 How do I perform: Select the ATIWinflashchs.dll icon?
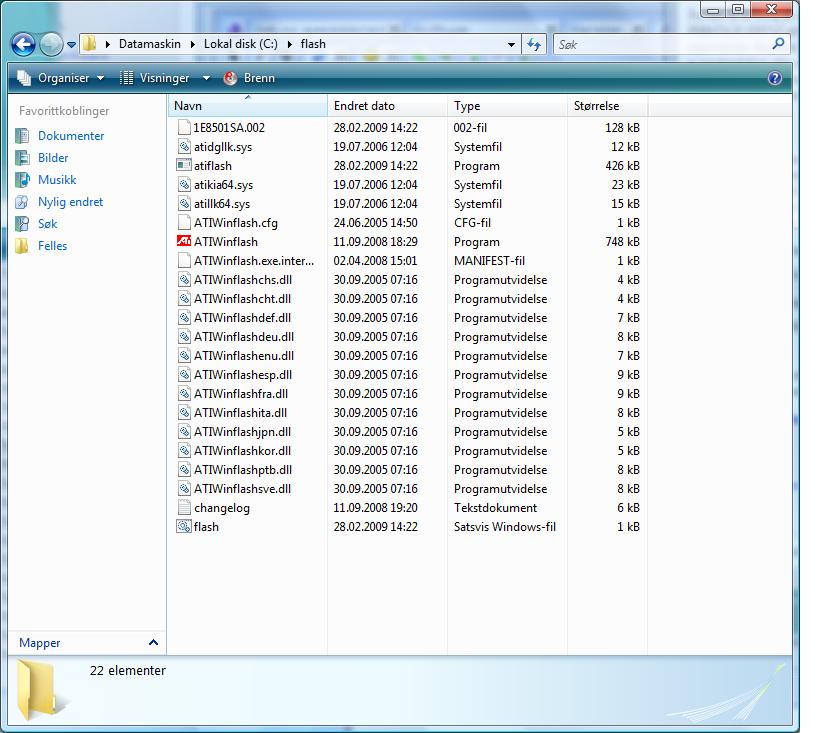pyautogui.click(x=184, y=280)
